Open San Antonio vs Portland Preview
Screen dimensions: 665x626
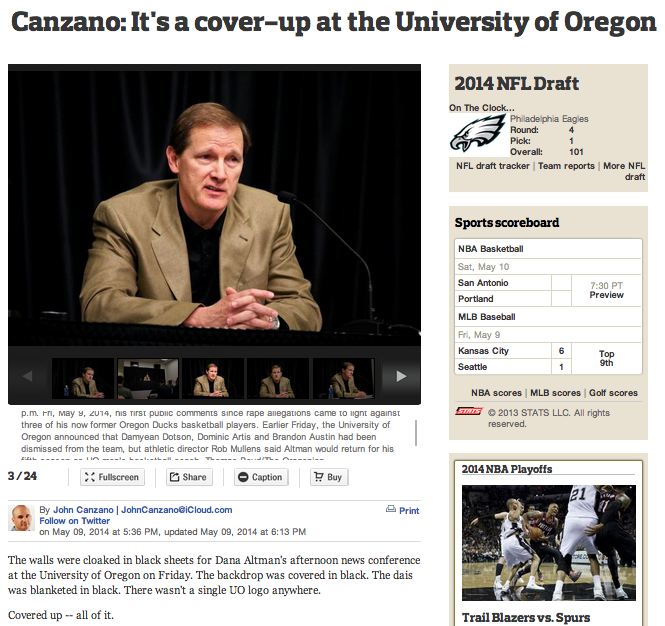(x=606, y=295)
